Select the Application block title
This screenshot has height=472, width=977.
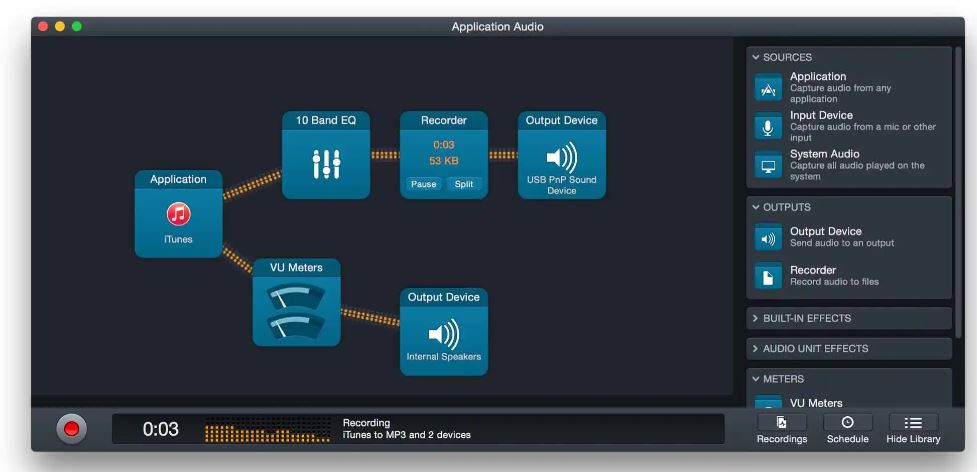point(178,179)
